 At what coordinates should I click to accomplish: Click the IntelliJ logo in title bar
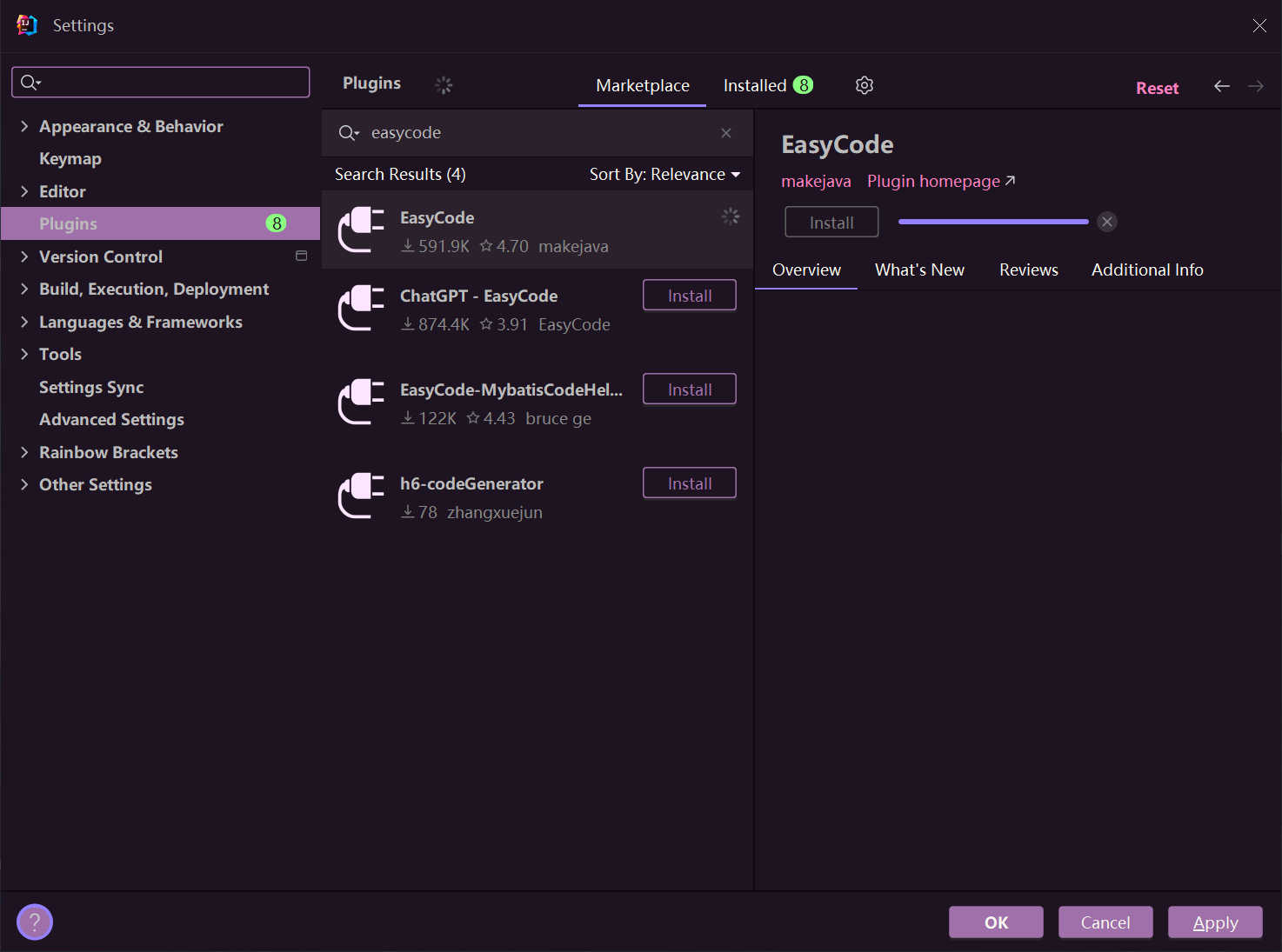point(27,25)
